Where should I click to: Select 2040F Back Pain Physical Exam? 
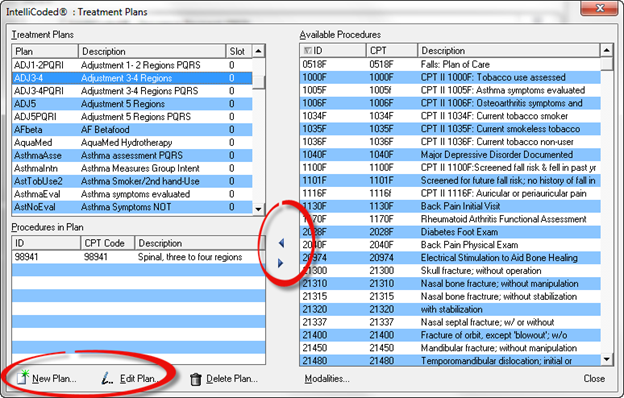(450, 245)
